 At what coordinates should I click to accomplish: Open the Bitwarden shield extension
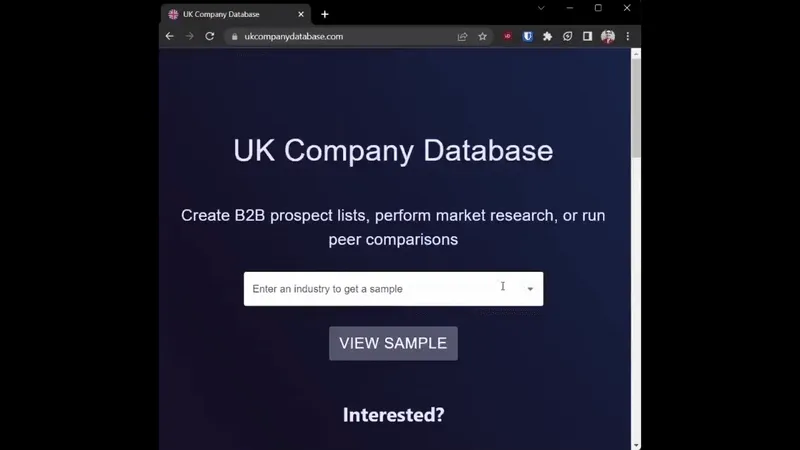[x=528, y=36]
